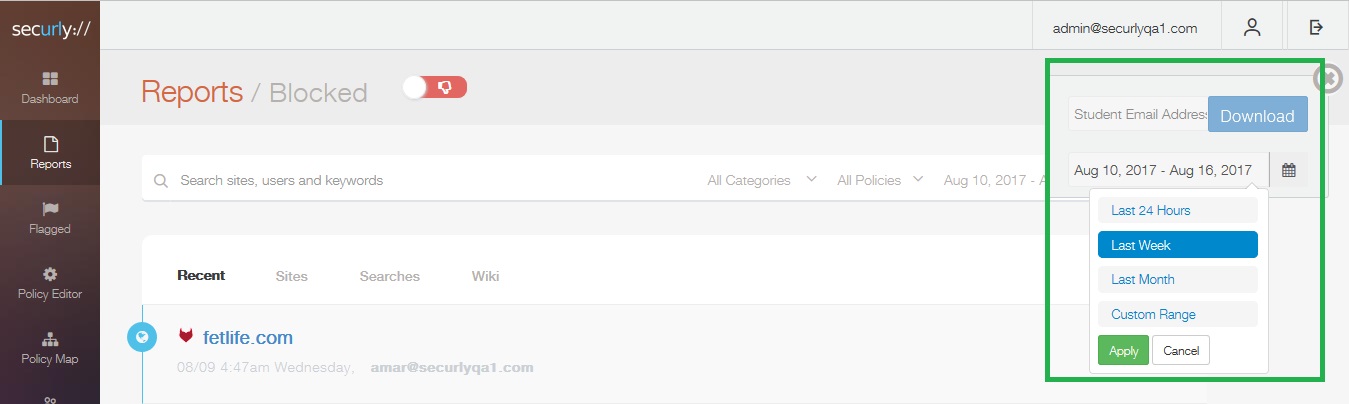This screenshot has height=404, width=1349.
Task: Toggle the Blocked thumbs-down switch
Action: 435,88
